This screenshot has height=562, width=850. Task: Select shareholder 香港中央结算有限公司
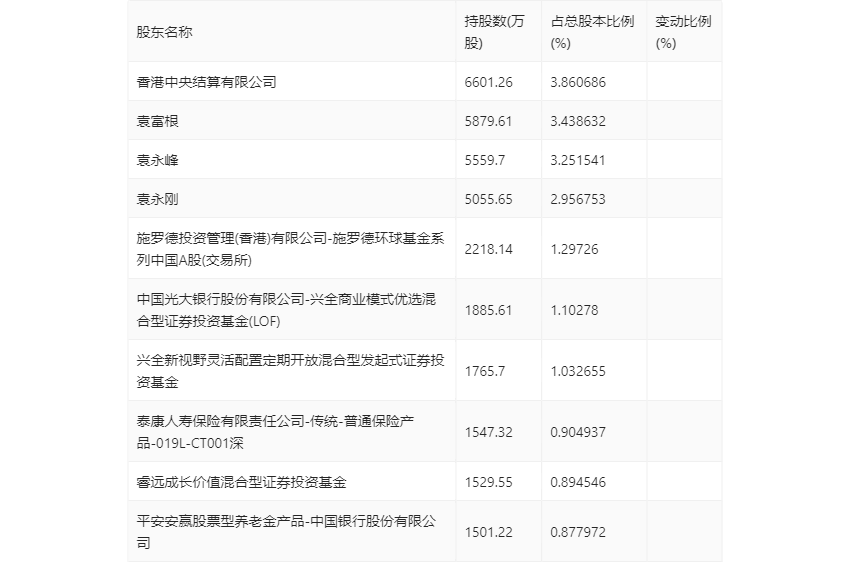pos(207,82)
